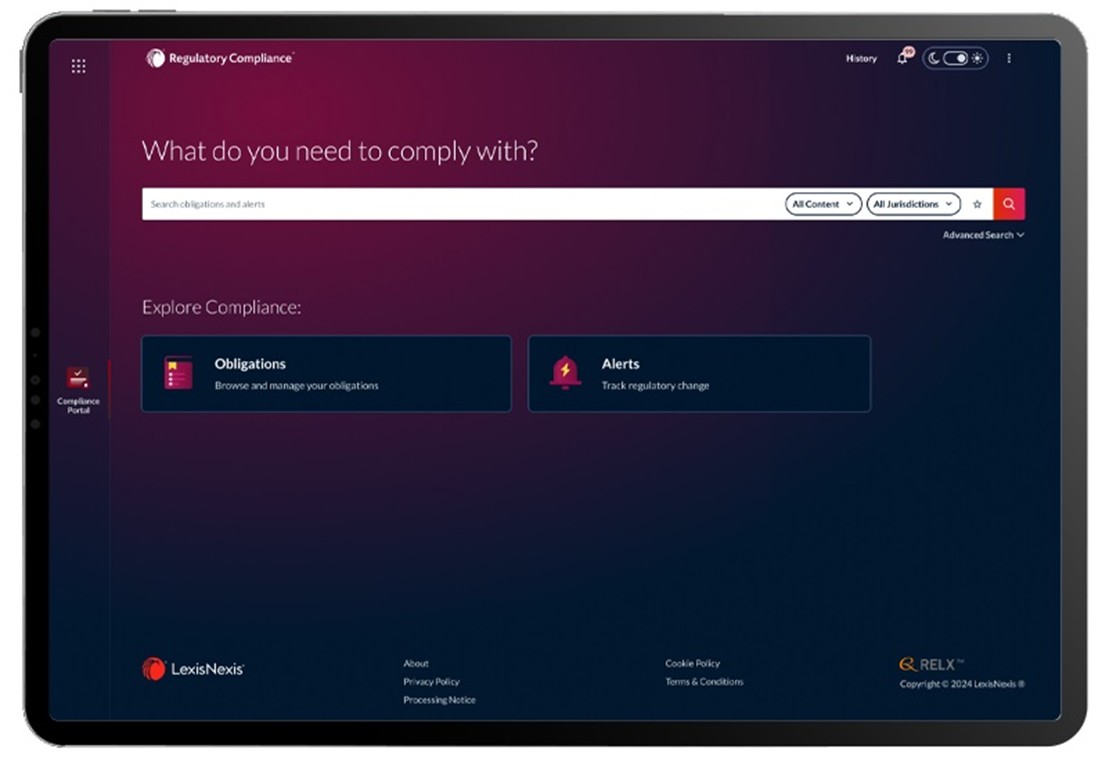Click the Alerts bell icon
1102x781 pixels.
point(565,373)
